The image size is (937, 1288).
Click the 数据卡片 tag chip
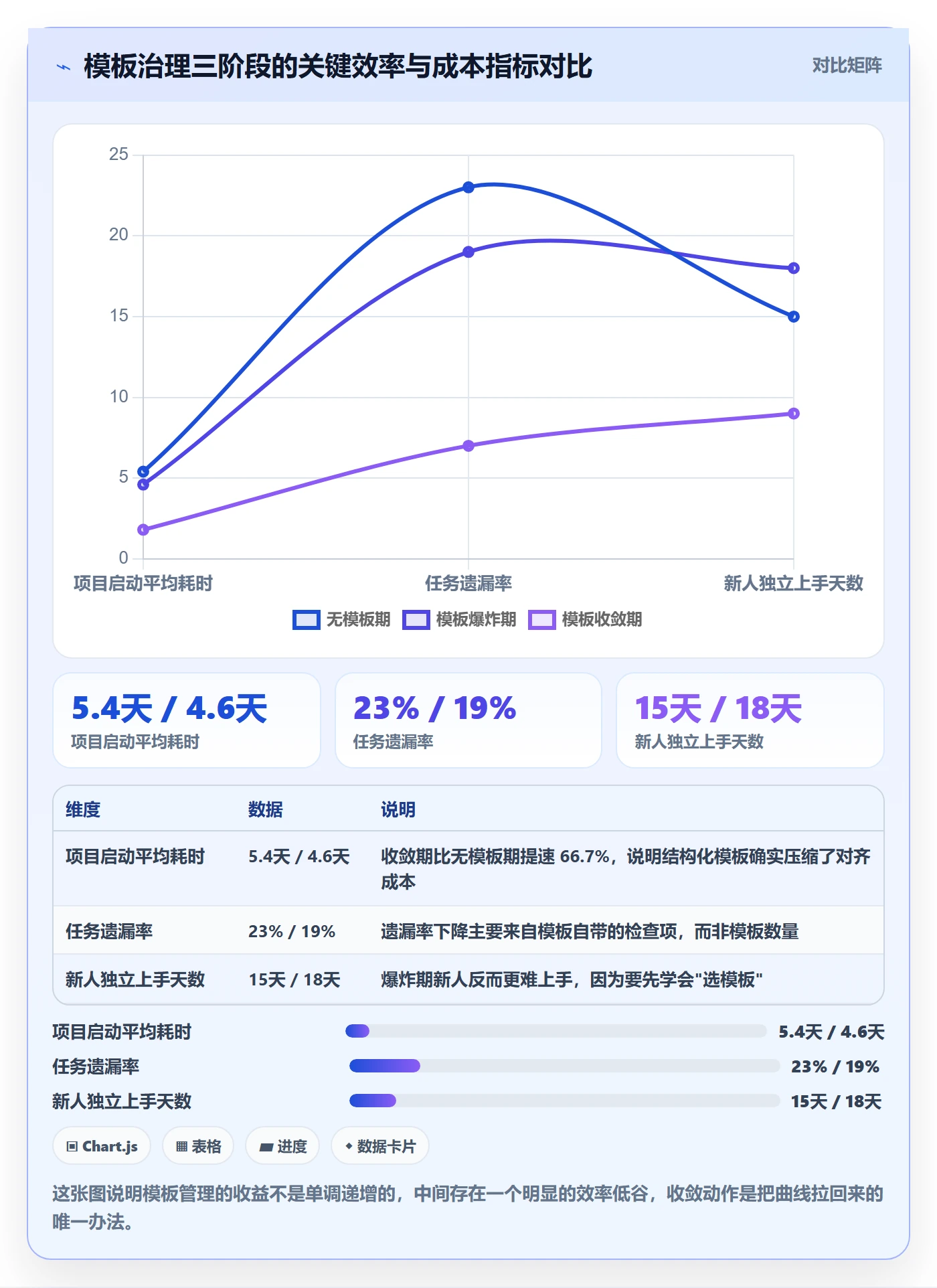(380, 1146)
